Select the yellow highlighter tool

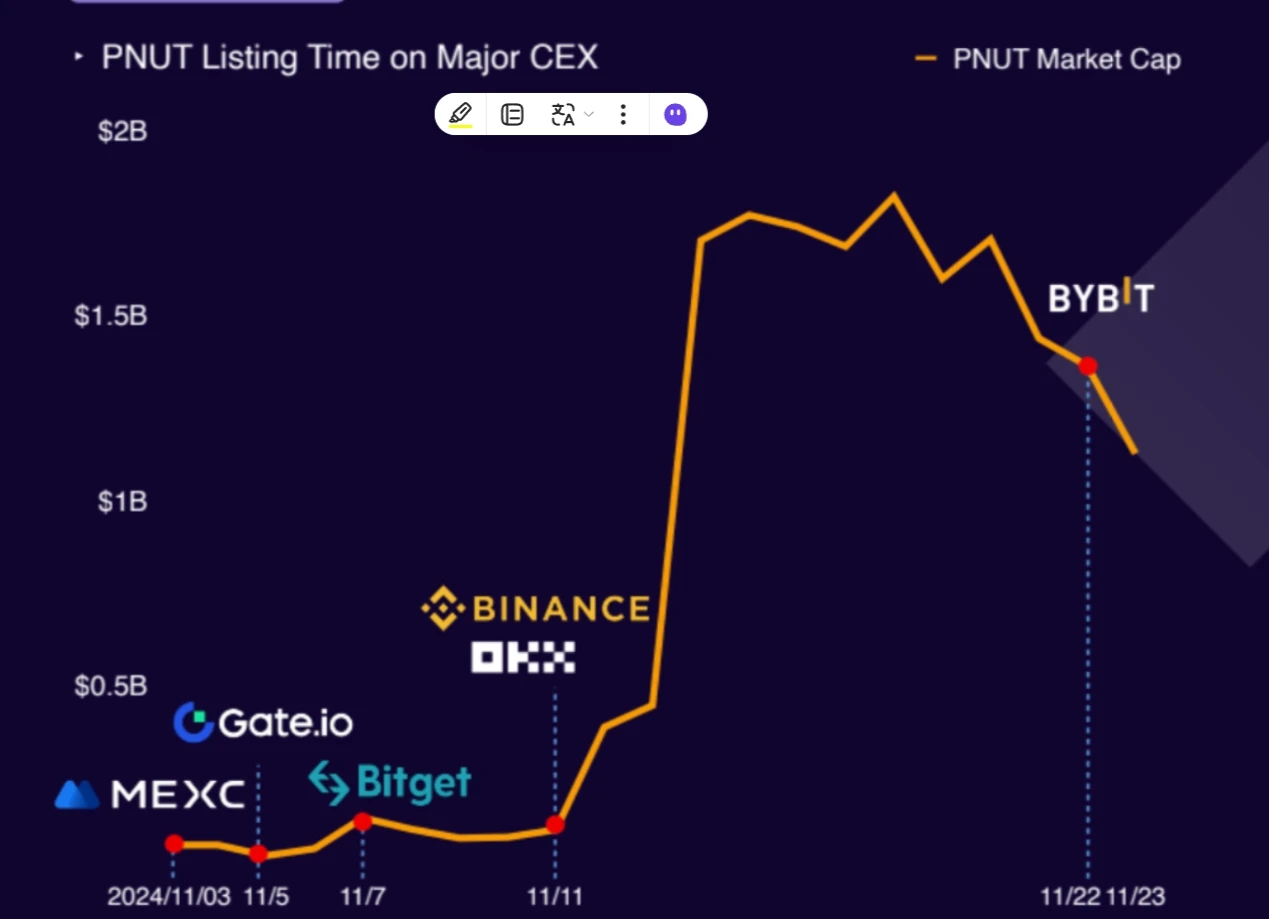460,114
